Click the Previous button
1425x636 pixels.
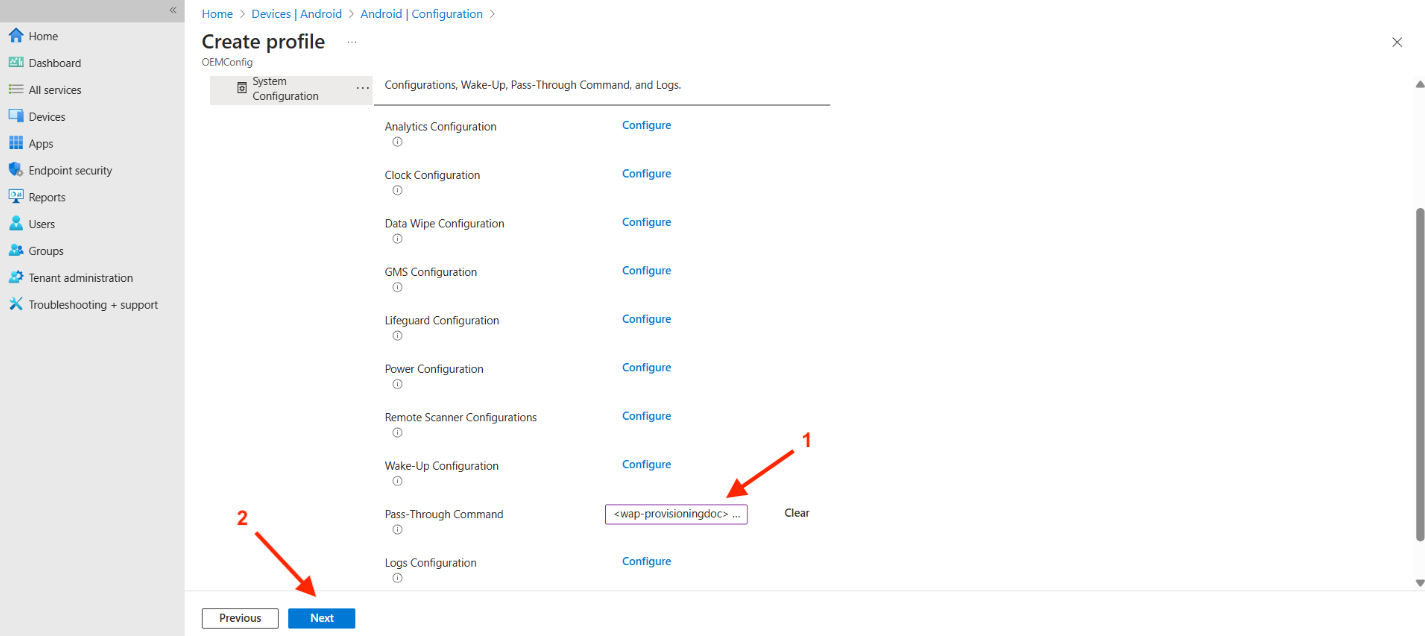pos(240,618)
